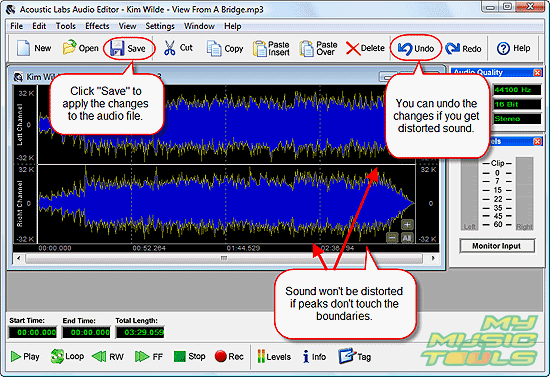This screenshot has height=377, width=550.
Task: Undo the last change
Action: point(416,48)
